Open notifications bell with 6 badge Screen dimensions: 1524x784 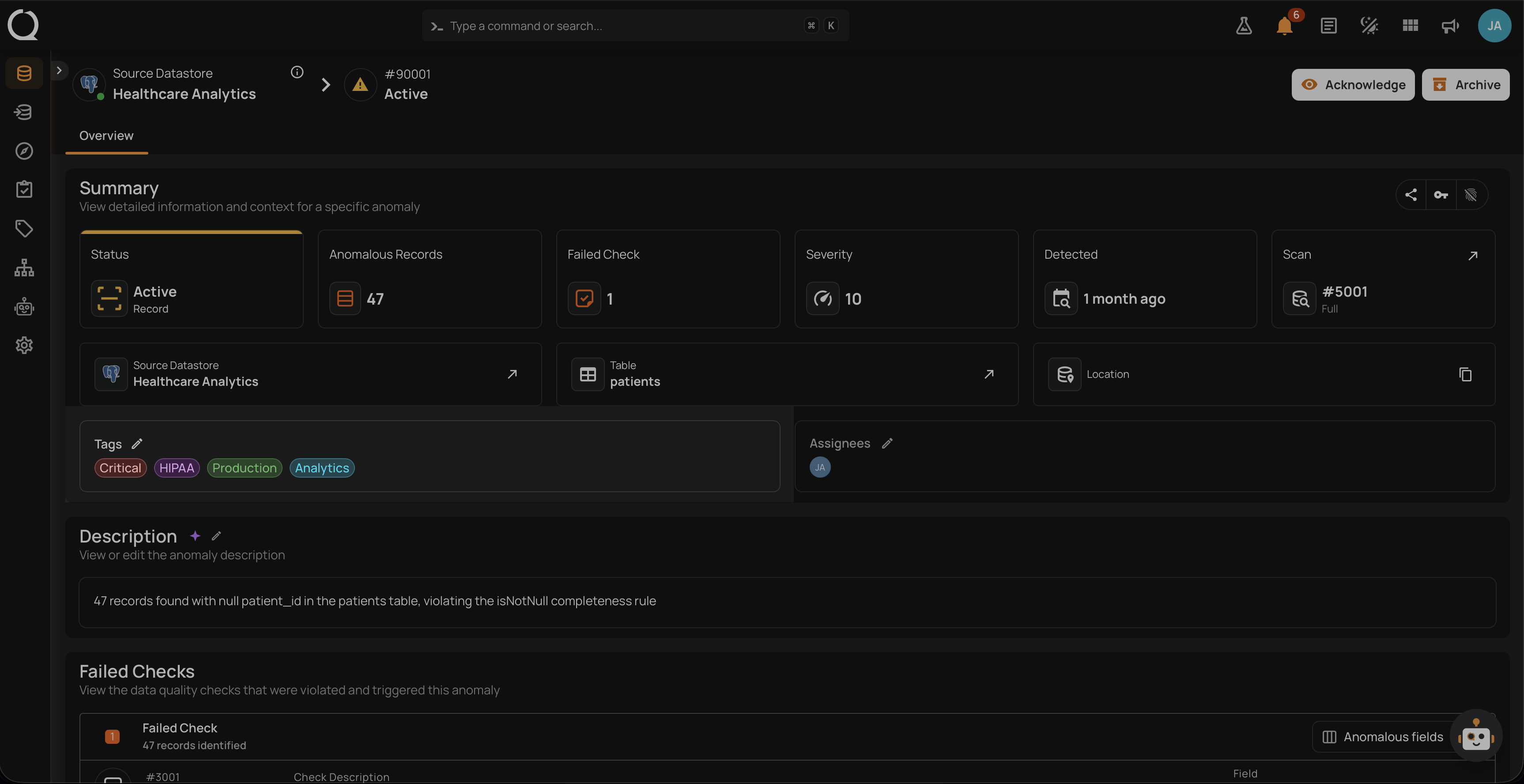pyautogui.click(x=1284, y=26)
